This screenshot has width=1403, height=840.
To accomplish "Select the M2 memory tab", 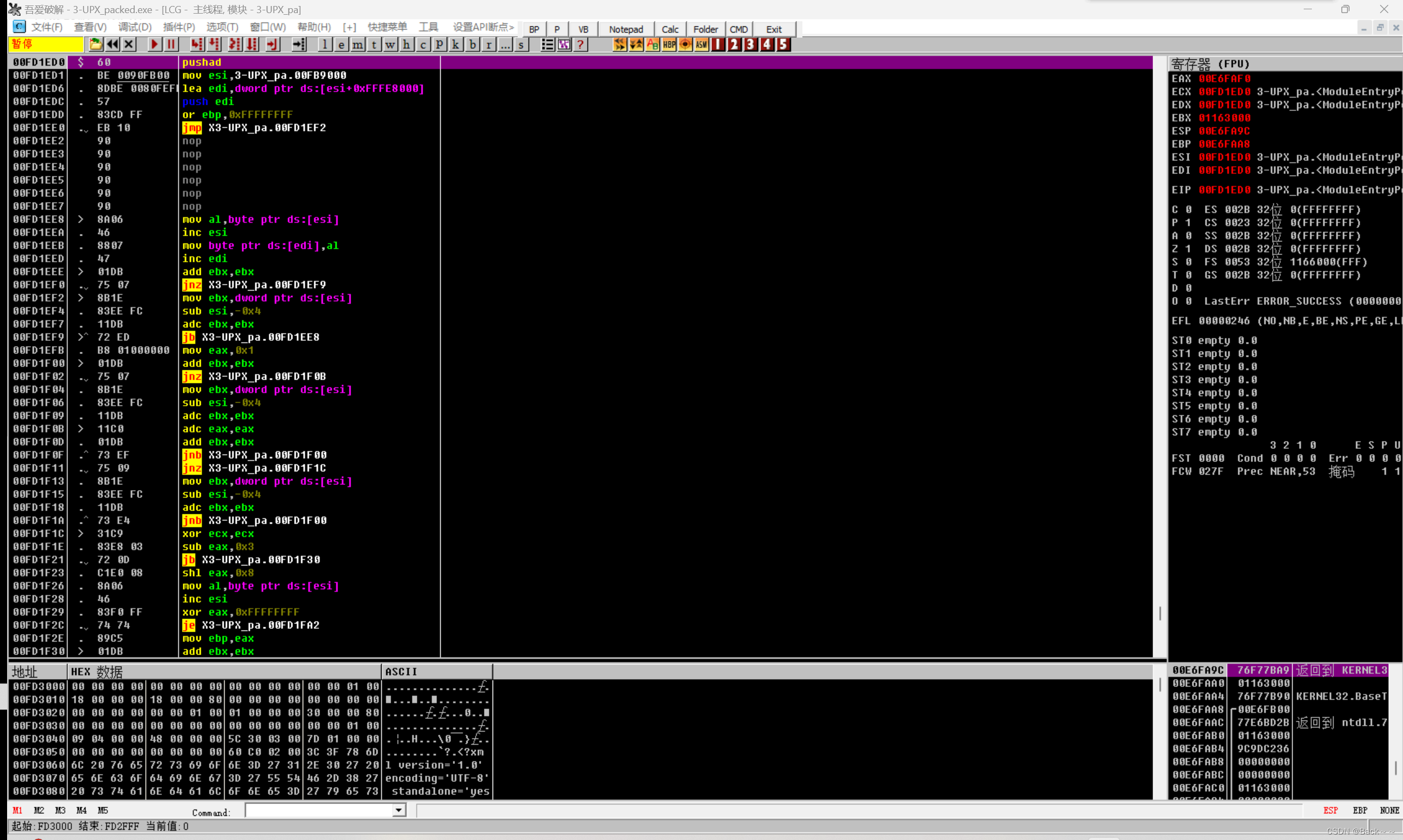I will click(x=39, y=811).
